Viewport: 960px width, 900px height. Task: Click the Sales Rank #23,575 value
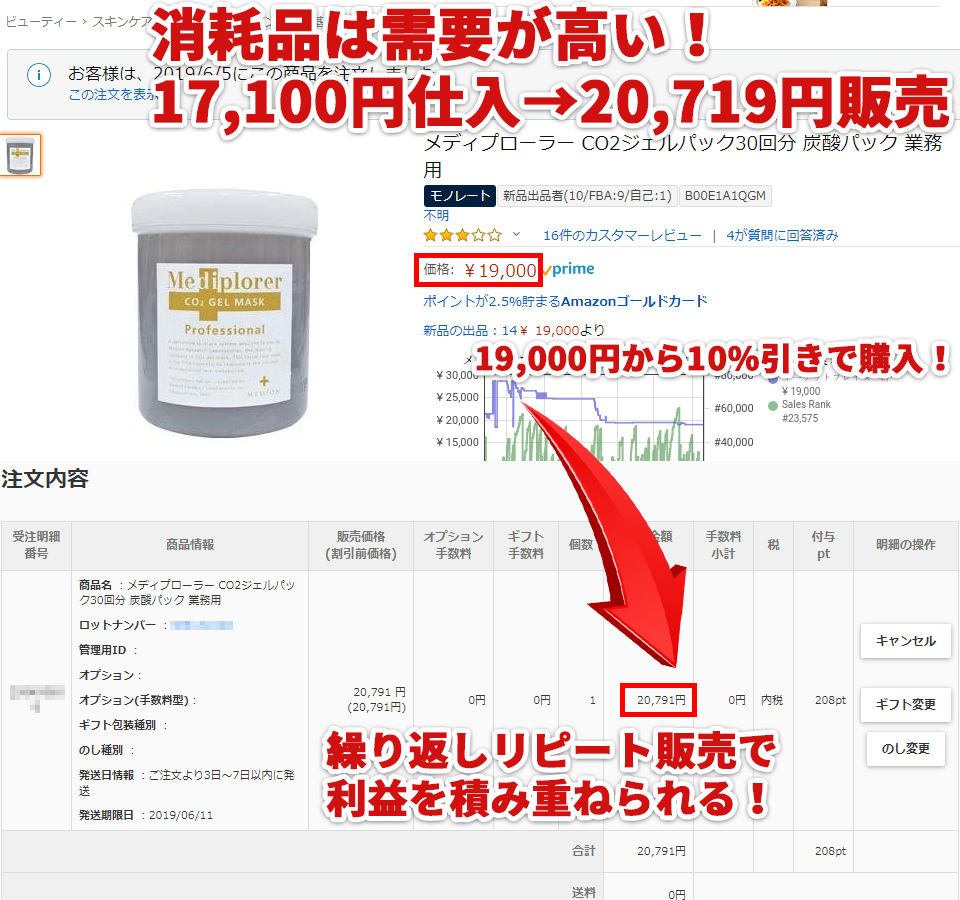click(x=800, y=419)
